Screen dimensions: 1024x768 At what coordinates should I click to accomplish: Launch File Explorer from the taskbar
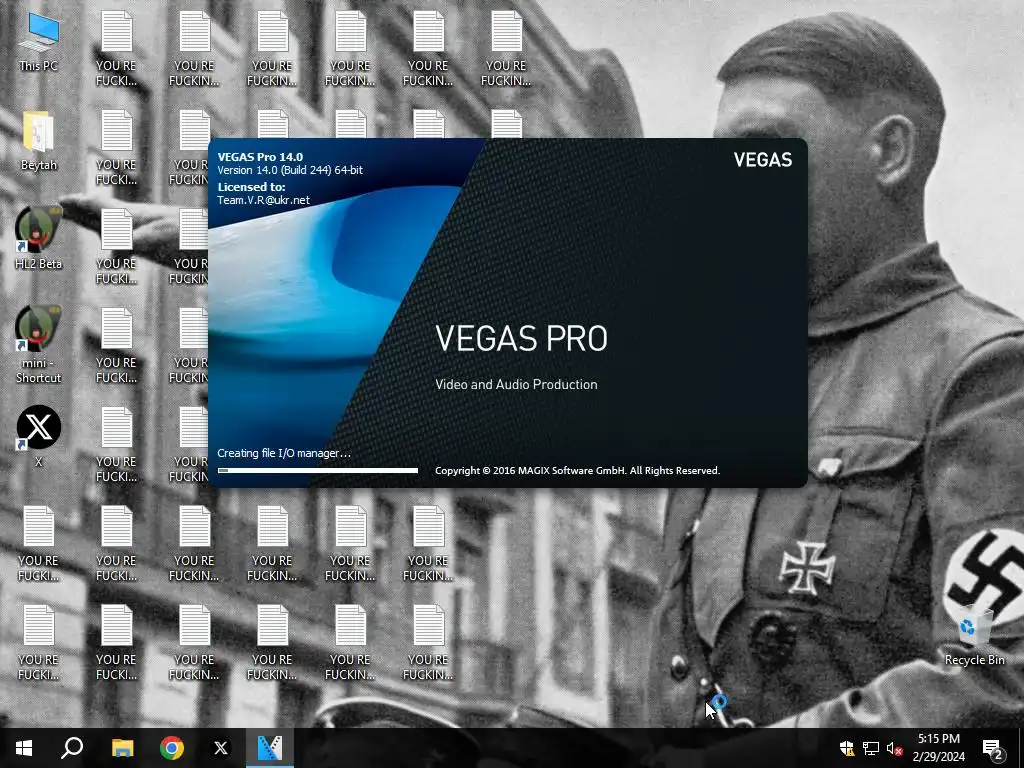pyautogui.click(x=122, y=748)
